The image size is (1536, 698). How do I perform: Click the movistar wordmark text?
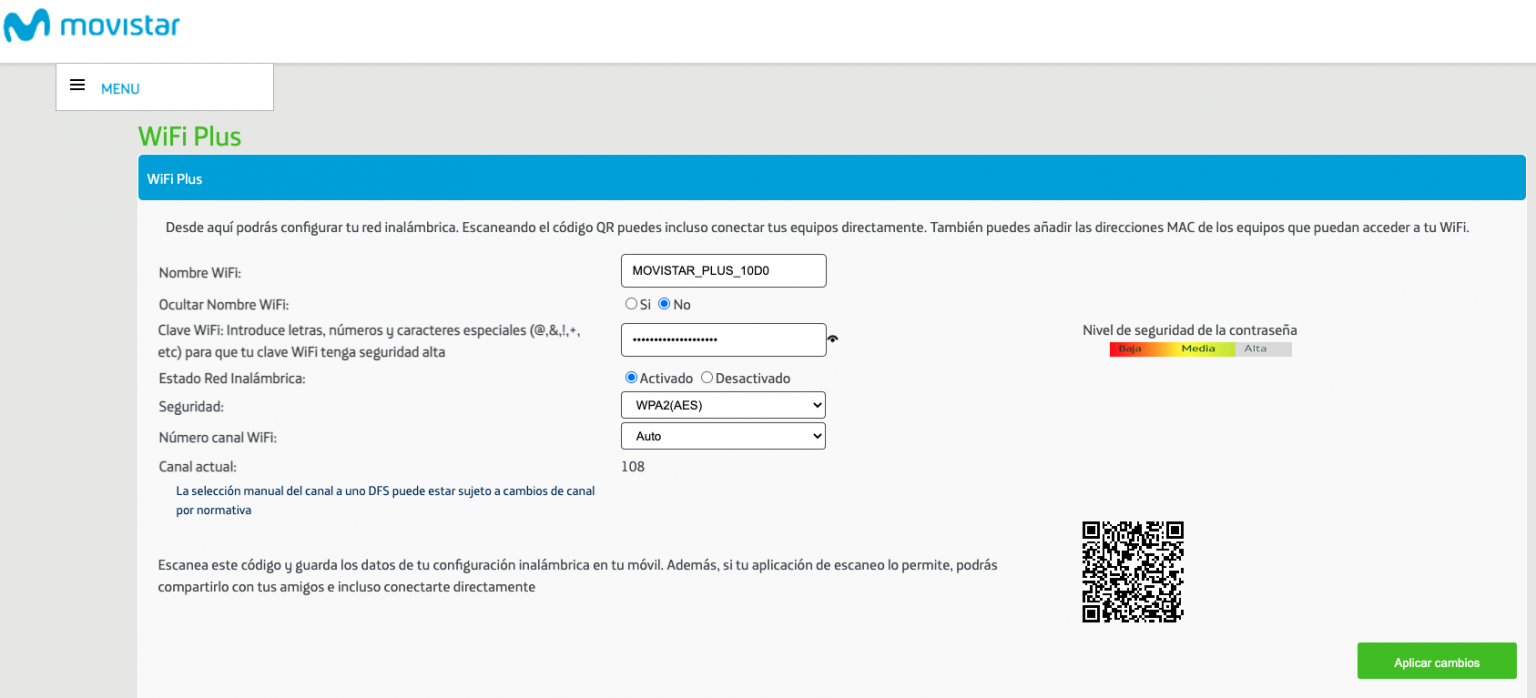coord(120,25)
